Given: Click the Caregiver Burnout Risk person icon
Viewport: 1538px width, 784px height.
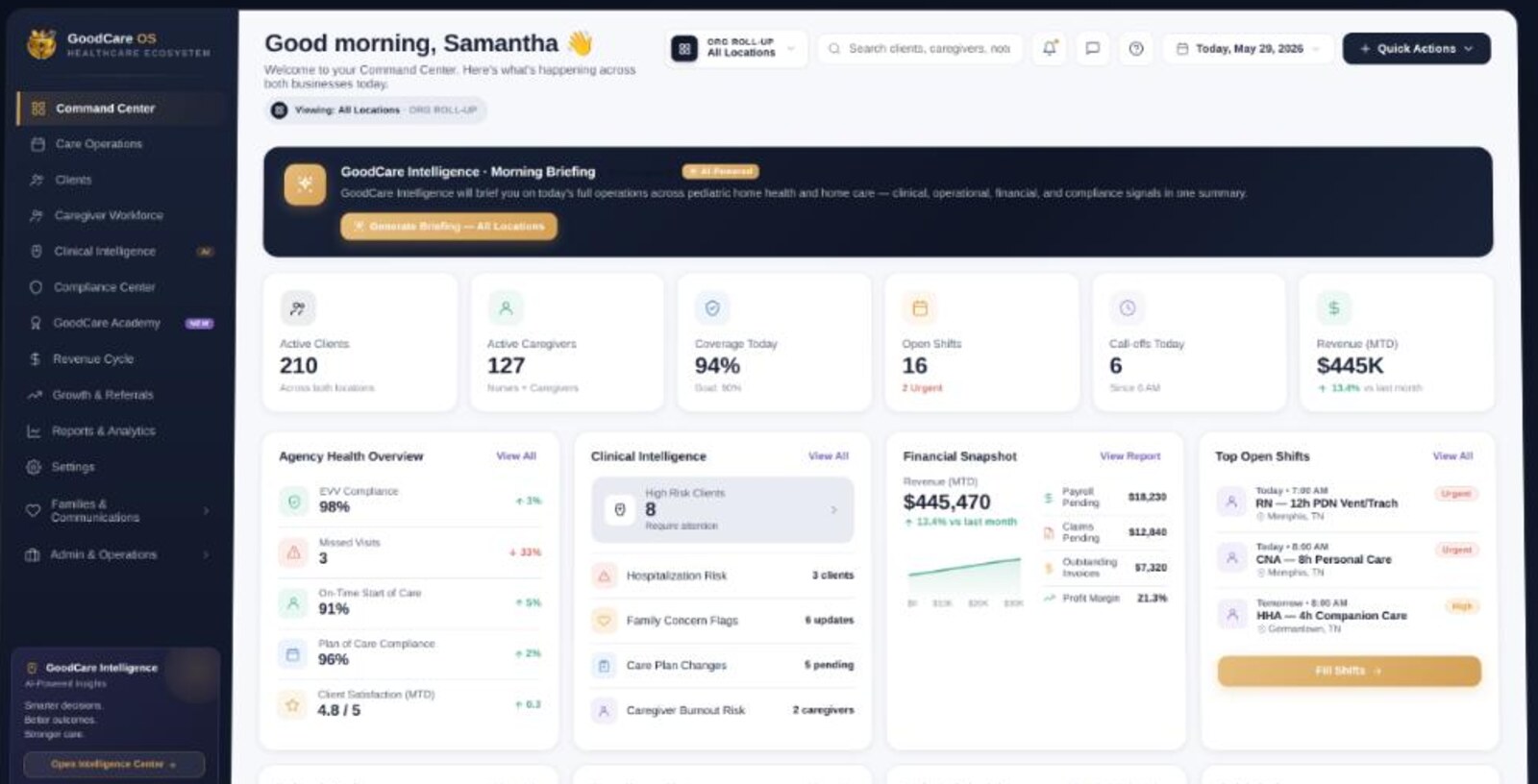Looking at the screenshot, I should point(605,711).
